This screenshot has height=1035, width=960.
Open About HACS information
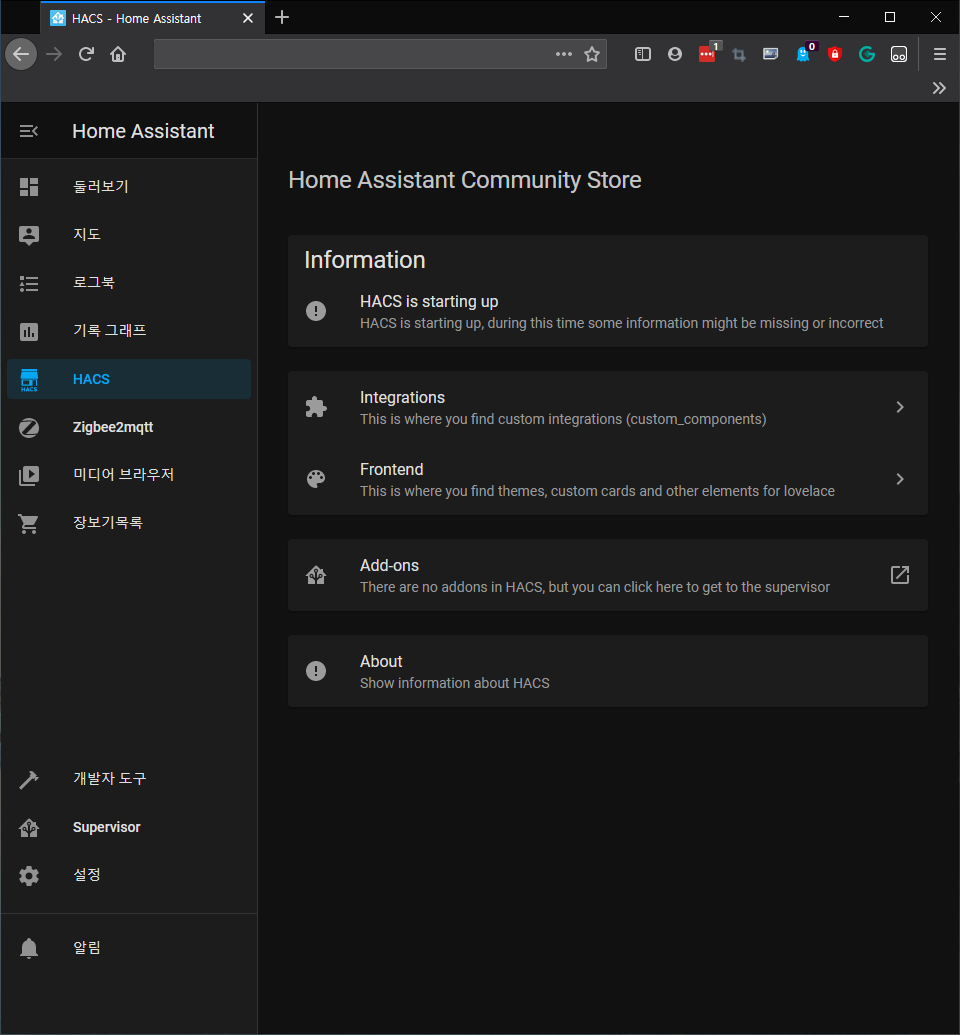[607, 671]
